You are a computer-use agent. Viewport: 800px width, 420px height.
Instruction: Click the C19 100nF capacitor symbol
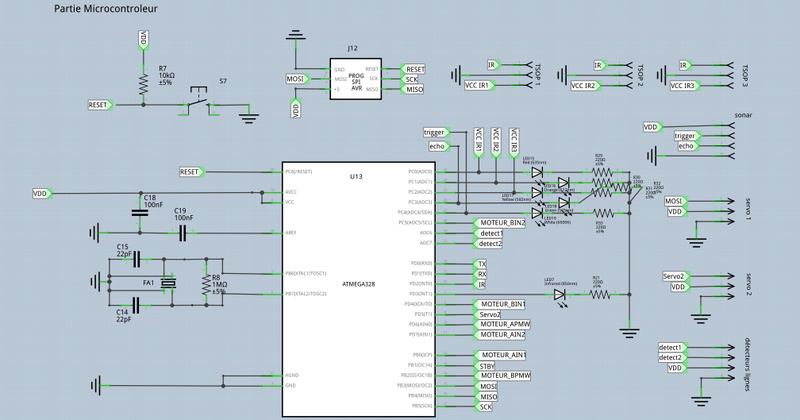tap(183, 233)
